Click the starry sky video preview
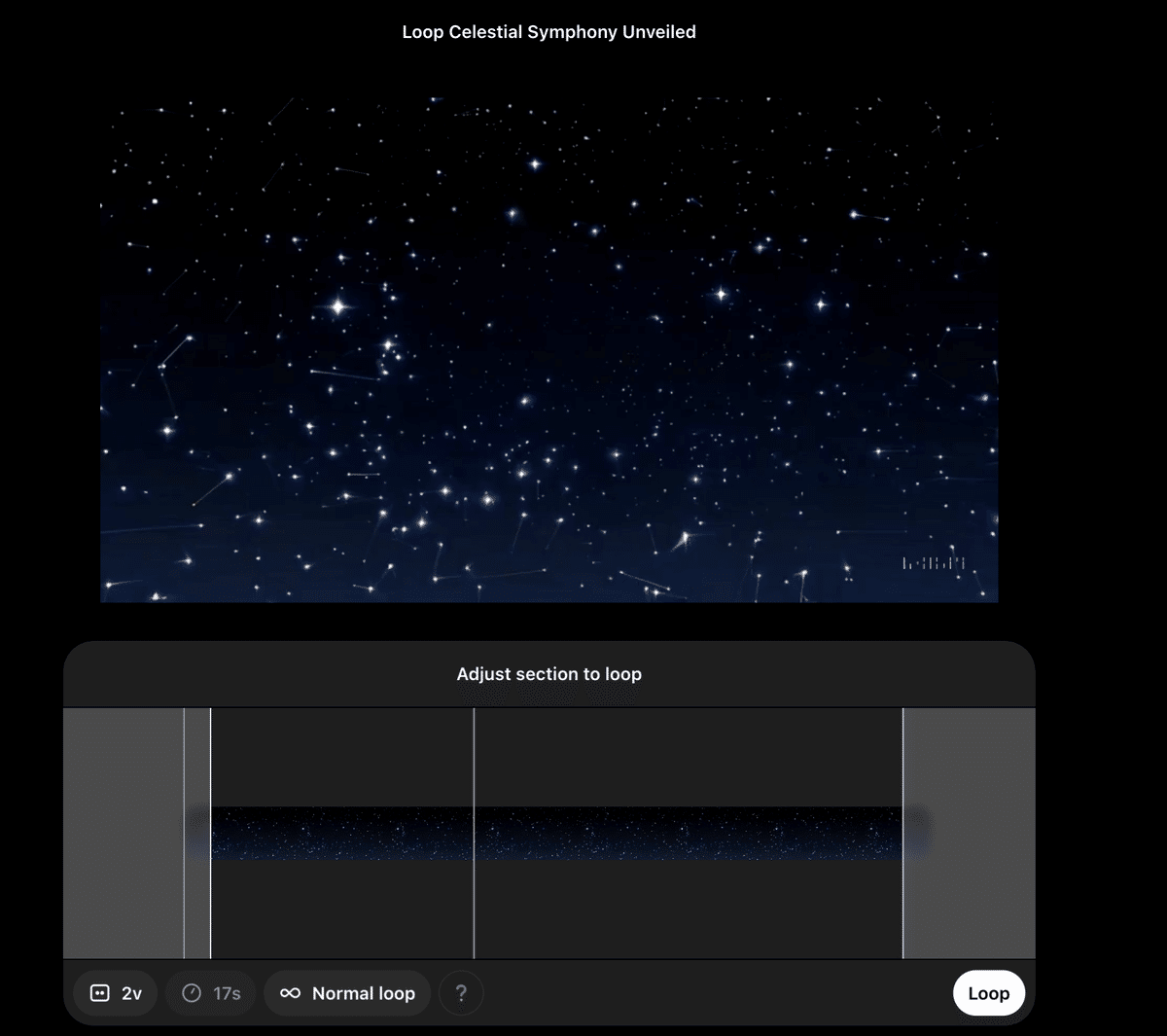 click(549, 349)
